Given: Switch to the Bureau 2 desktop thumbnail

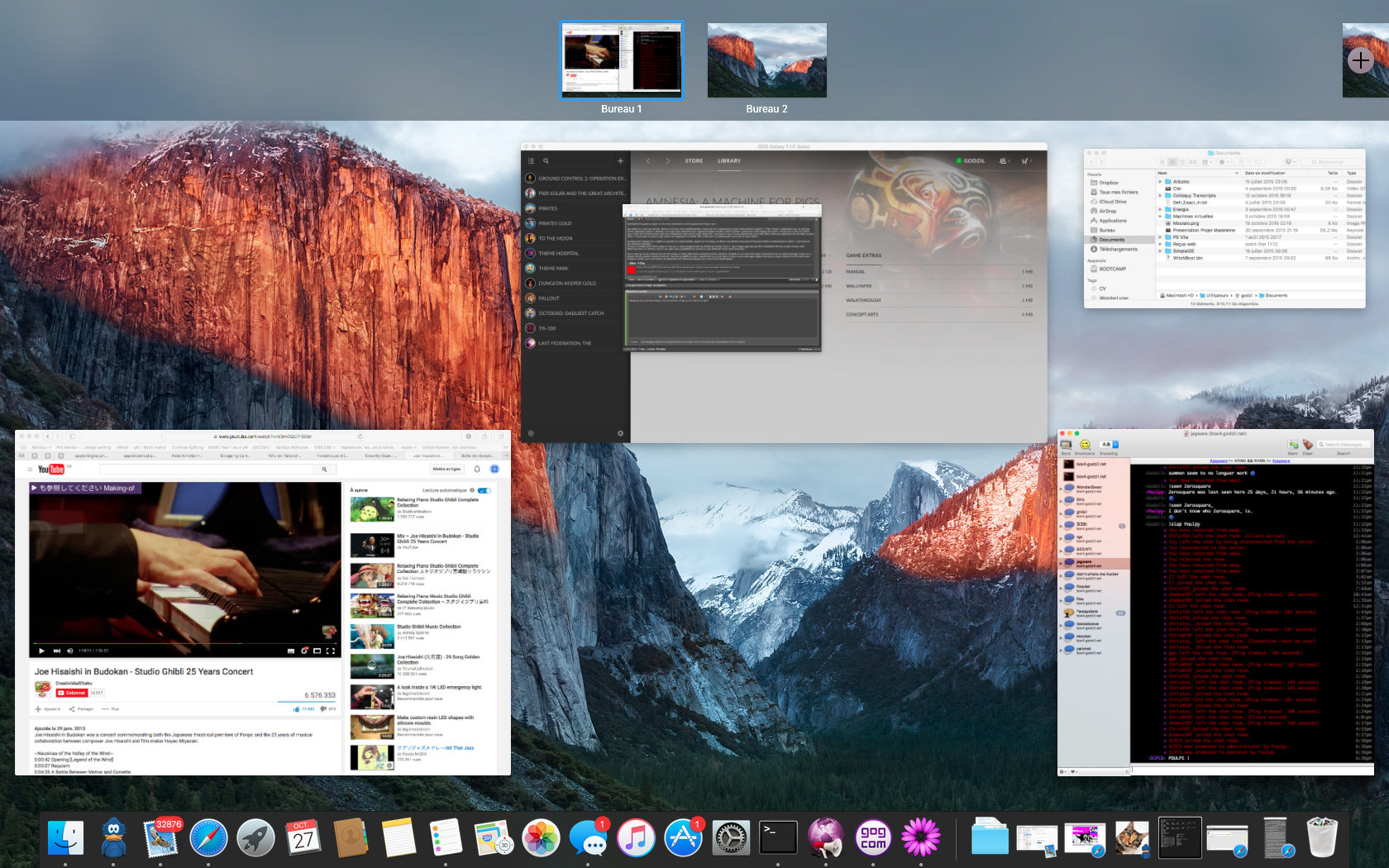Looking at the screenshot, I should coord(766,60).
